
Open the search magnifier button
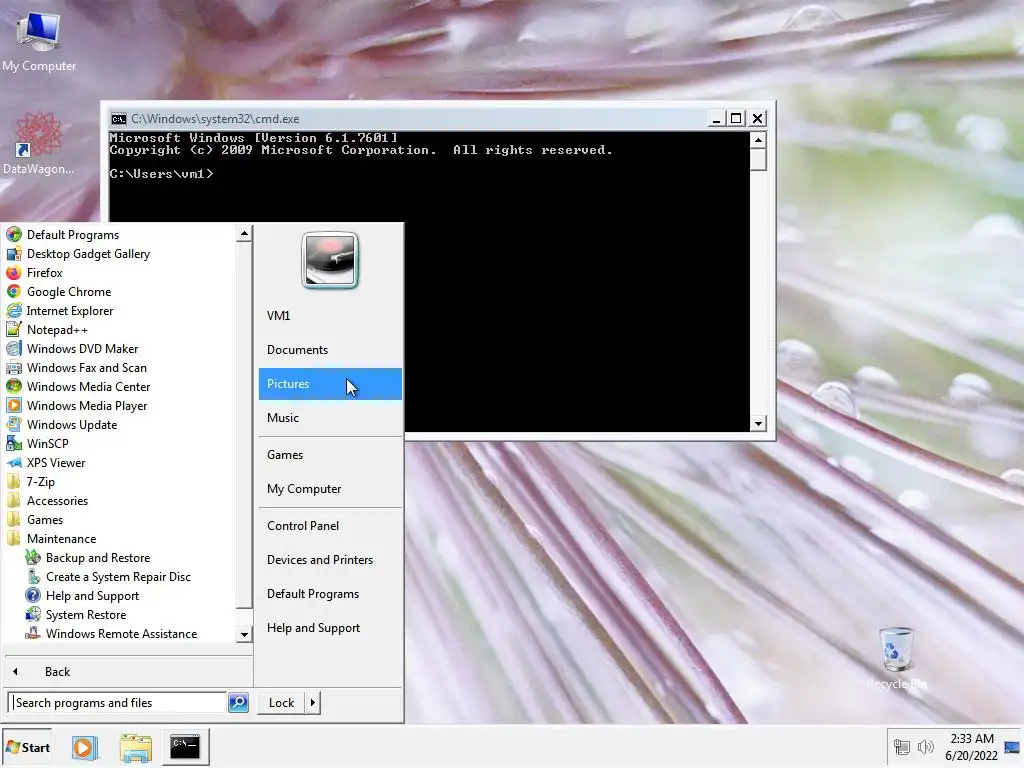coord(238,703)
